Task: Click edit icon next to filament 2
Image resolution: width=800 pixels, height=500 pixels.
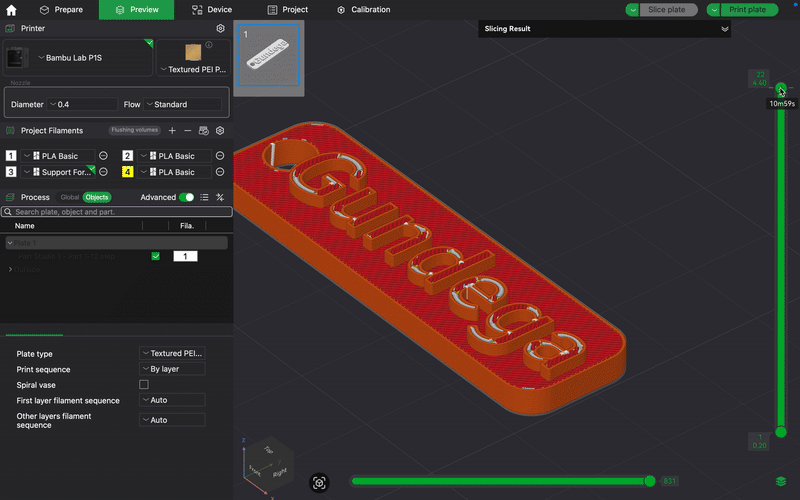Action: click(x=220, y=156)
